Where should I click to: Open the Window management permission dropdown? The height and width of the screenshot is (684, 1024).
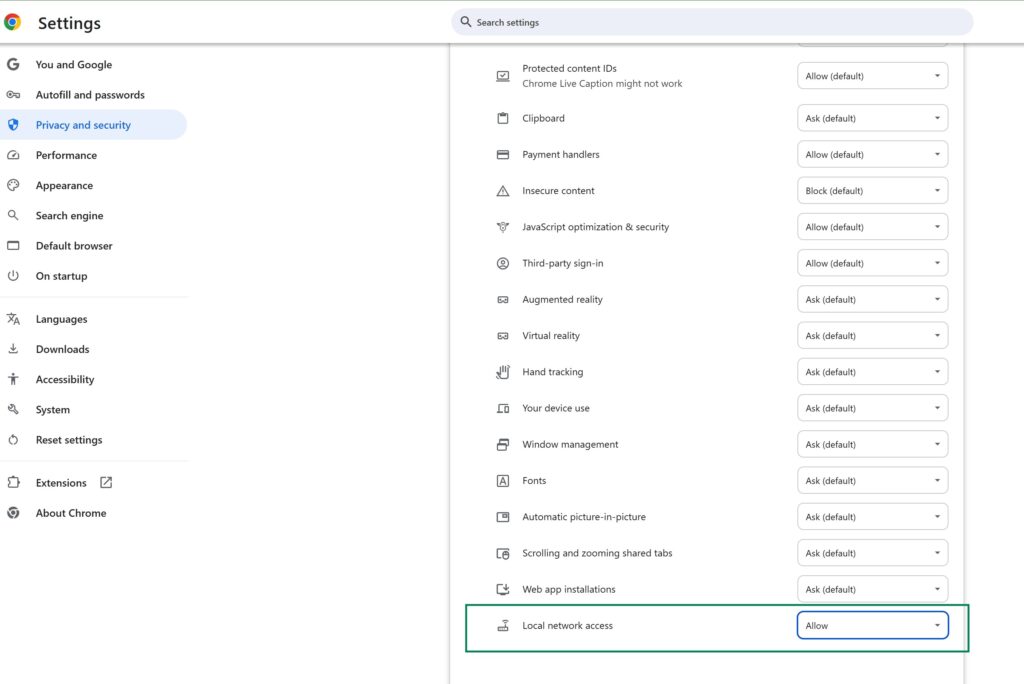[x=872, y=445]
